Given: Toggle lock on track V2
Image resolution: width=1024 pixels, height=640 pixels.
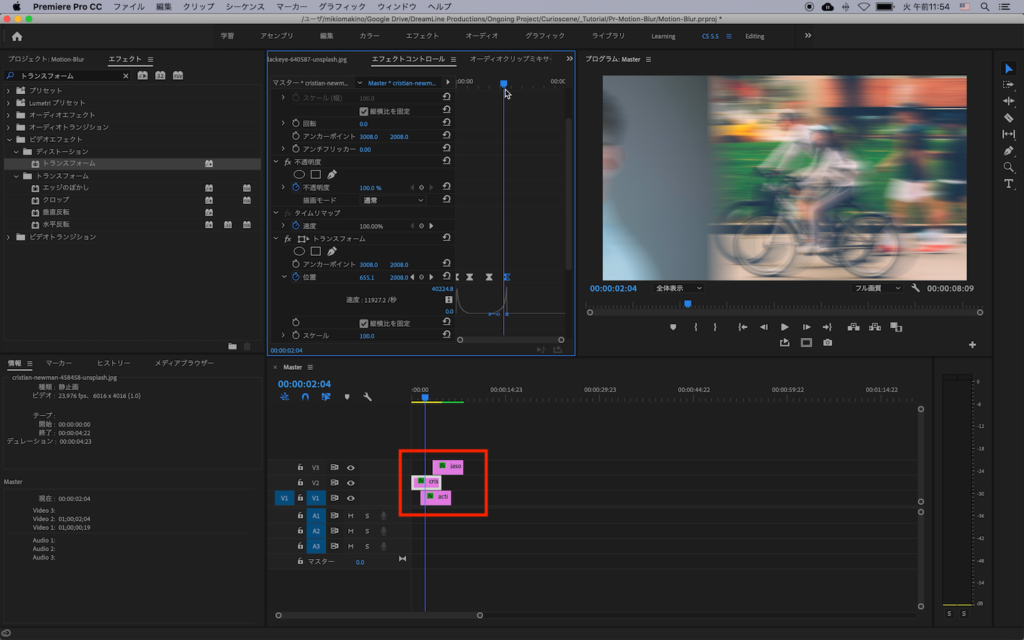Looking at the screenshot, I should tap(300, 482).
